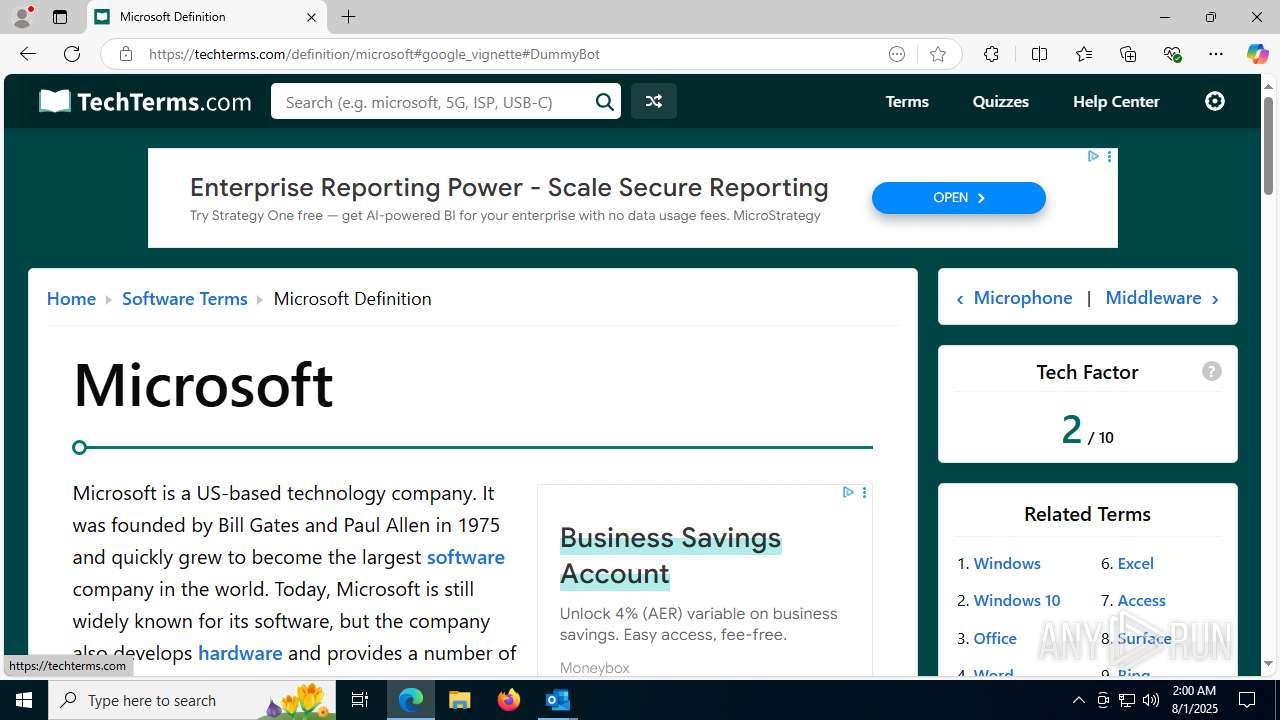Viewport: 1280px width, 720px height.
Task: Click the scrollbar down arrow
Action: [x=1269, y=664]
